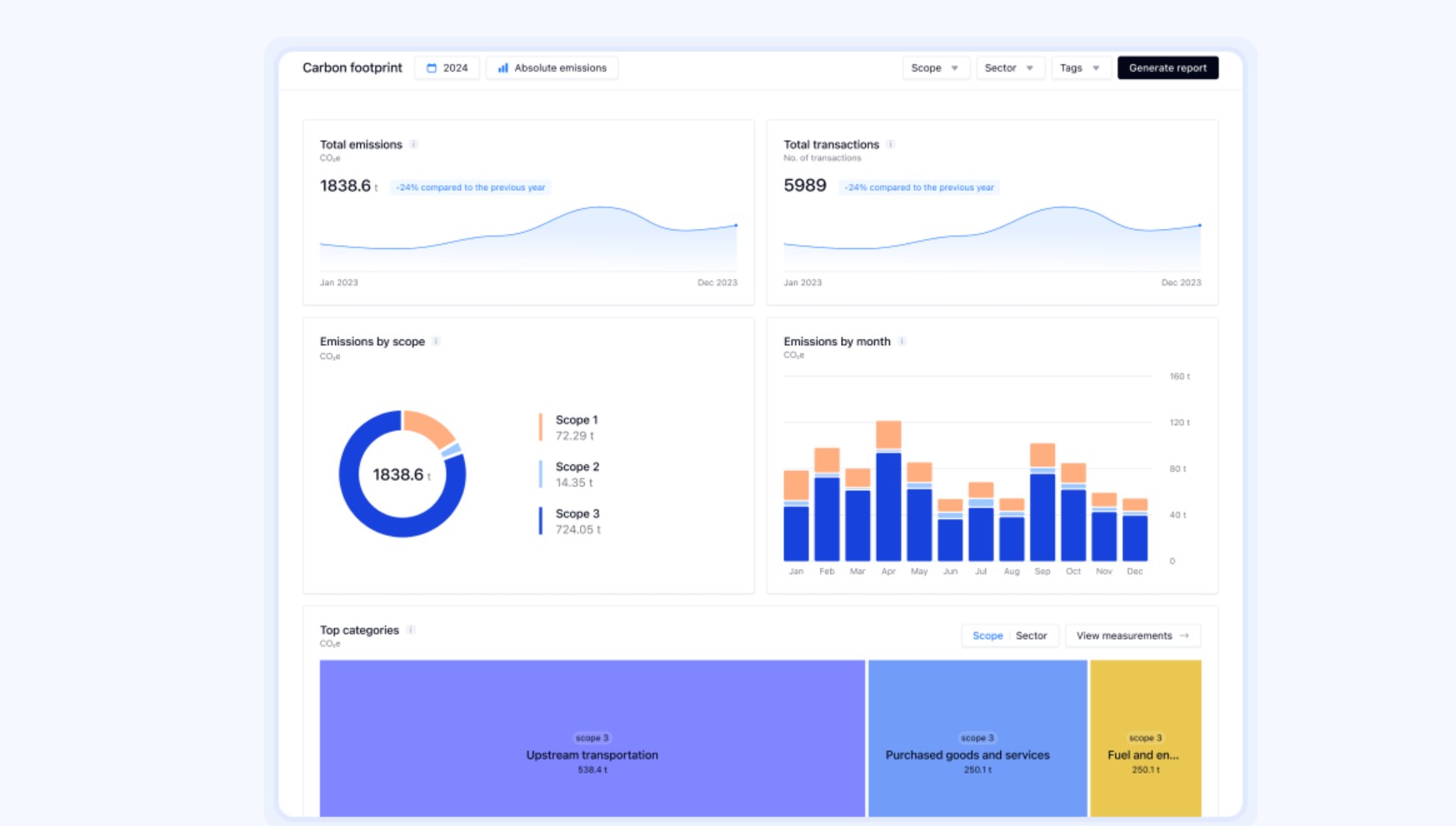1456x826 pixels.
Task: Click the info icon beside Emissions by scope
Action: 436,342
